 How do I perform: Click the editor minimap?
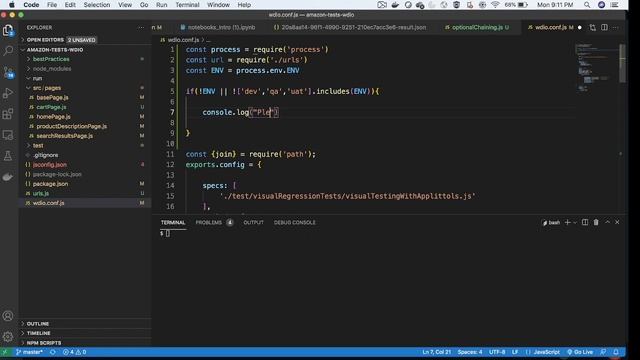click(x=596, y=67)
